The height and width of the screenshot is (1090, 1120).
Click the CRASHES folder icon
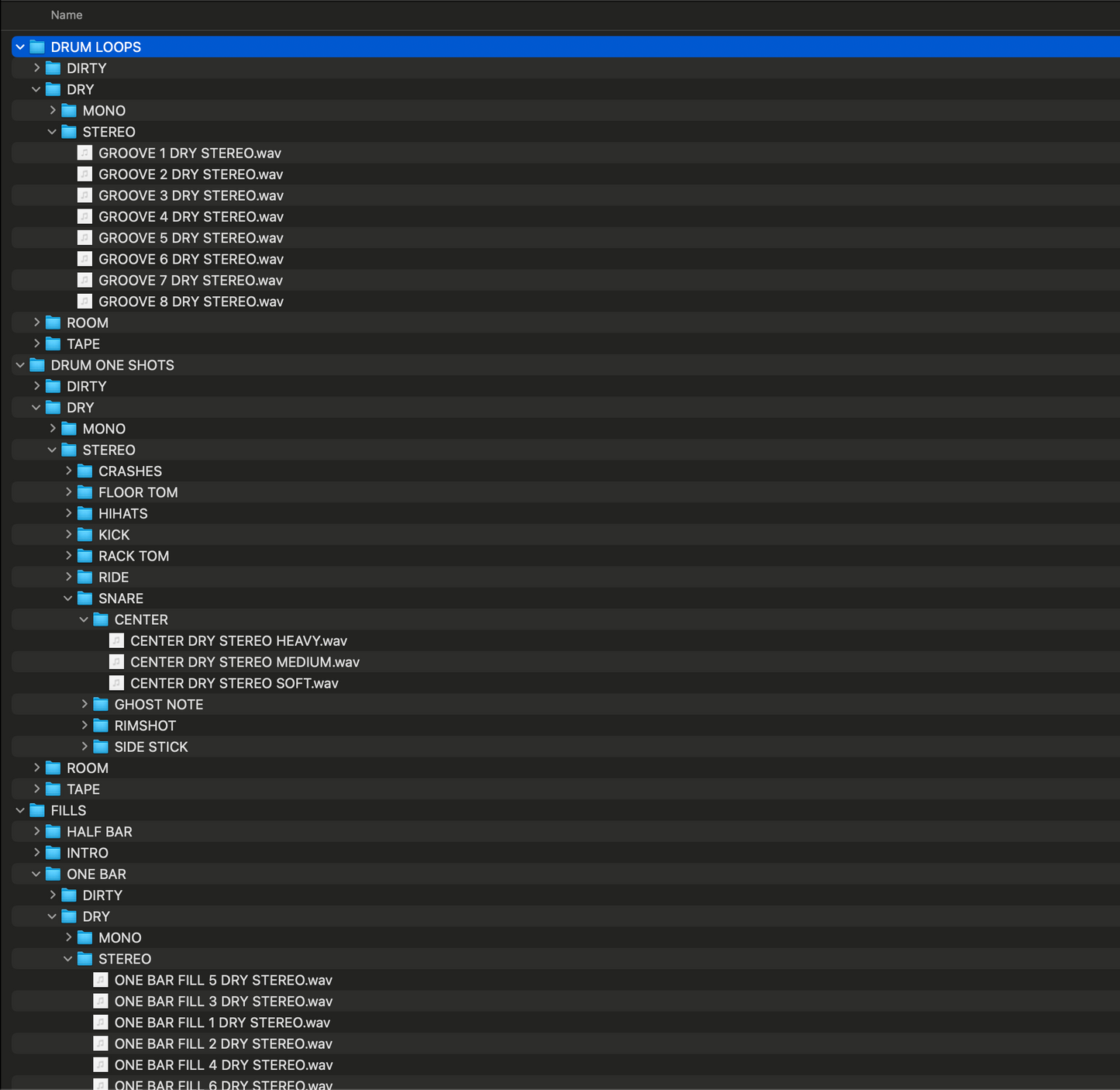84,471
